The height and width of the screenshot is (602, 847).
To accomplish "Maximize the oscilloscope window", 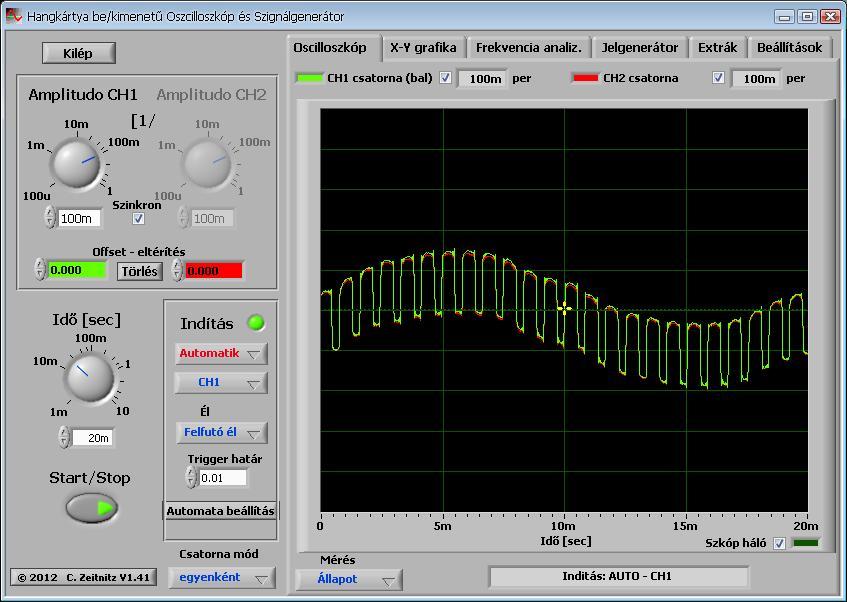I will (807, 16).
